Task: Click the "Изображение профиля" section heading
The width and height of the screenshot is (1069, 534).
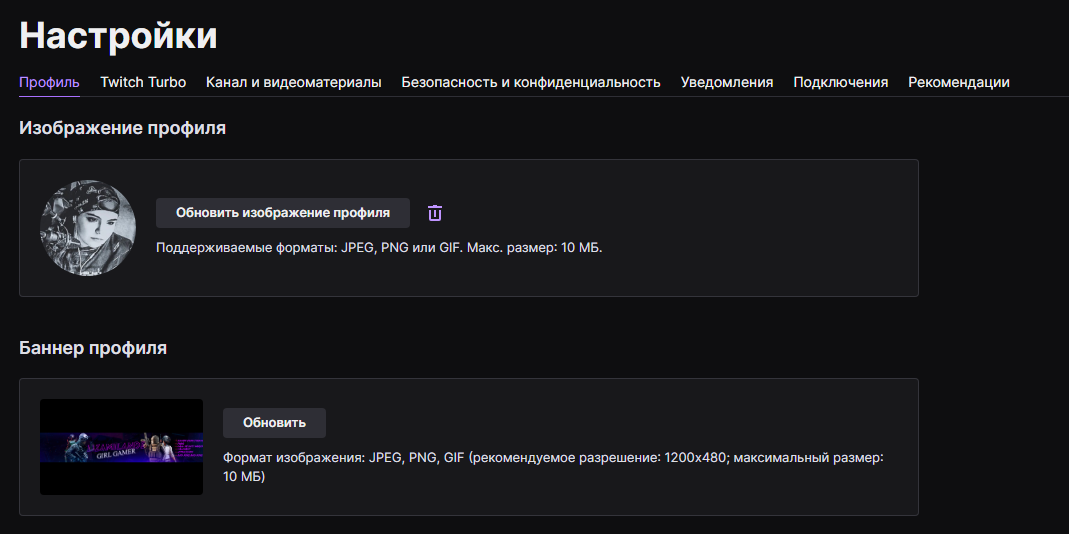Action: [122, 128]
